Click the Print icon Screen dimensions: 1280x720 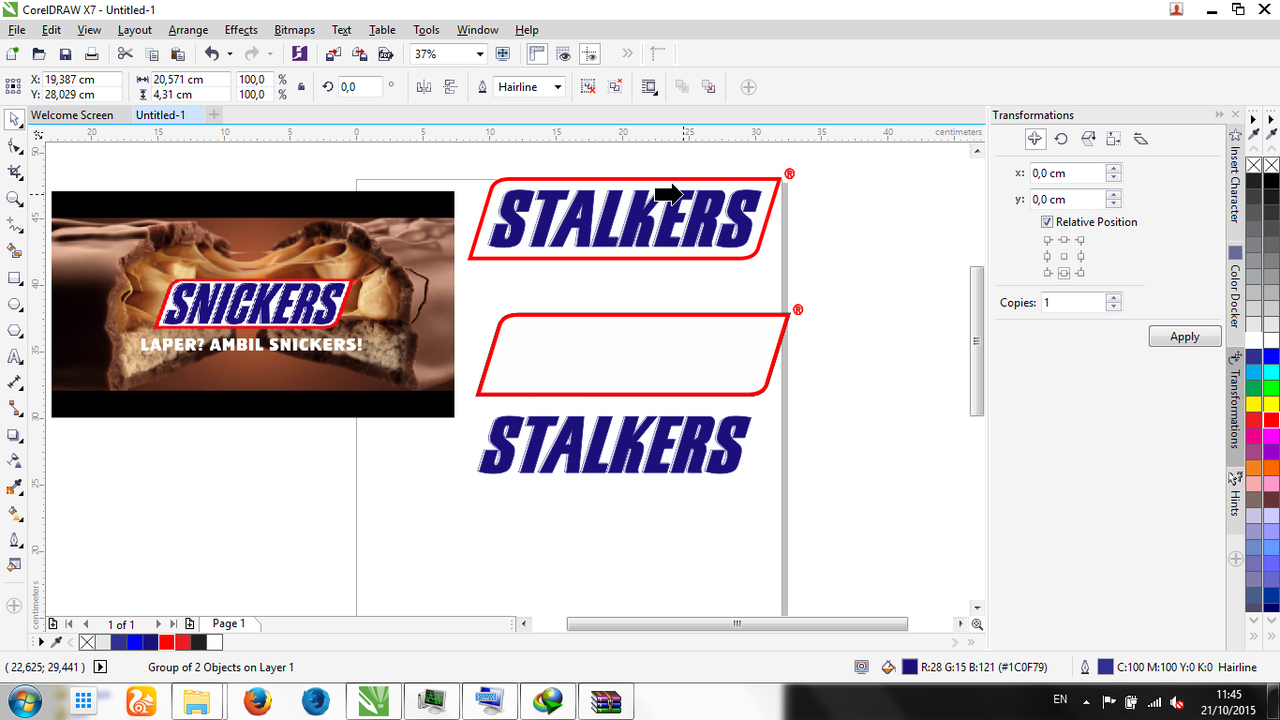pyautogui.click(x=91, y=54)
